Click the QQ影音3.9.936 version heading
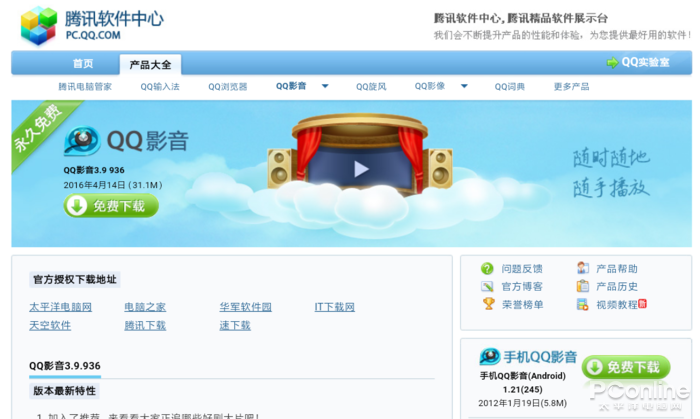The width and height of the screenshot is (700, 419). (65, 366)
